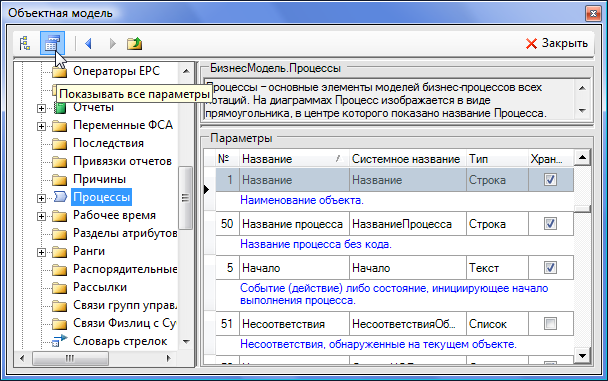This screenshot has height=381, width=608.
Task: Click the tree view icon in toolbar
Action: [x=25, y=43]
